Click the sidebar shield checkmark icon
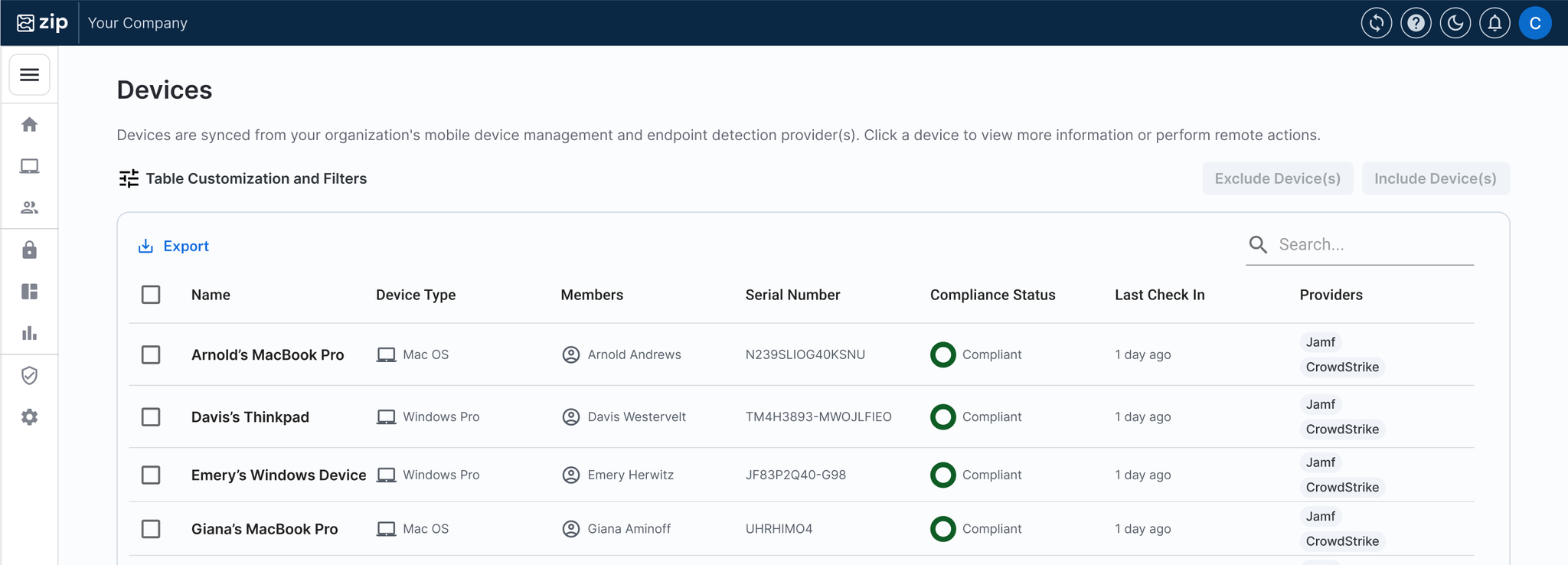The width and height of the screenshot is (1568, 565). [29, 375]
